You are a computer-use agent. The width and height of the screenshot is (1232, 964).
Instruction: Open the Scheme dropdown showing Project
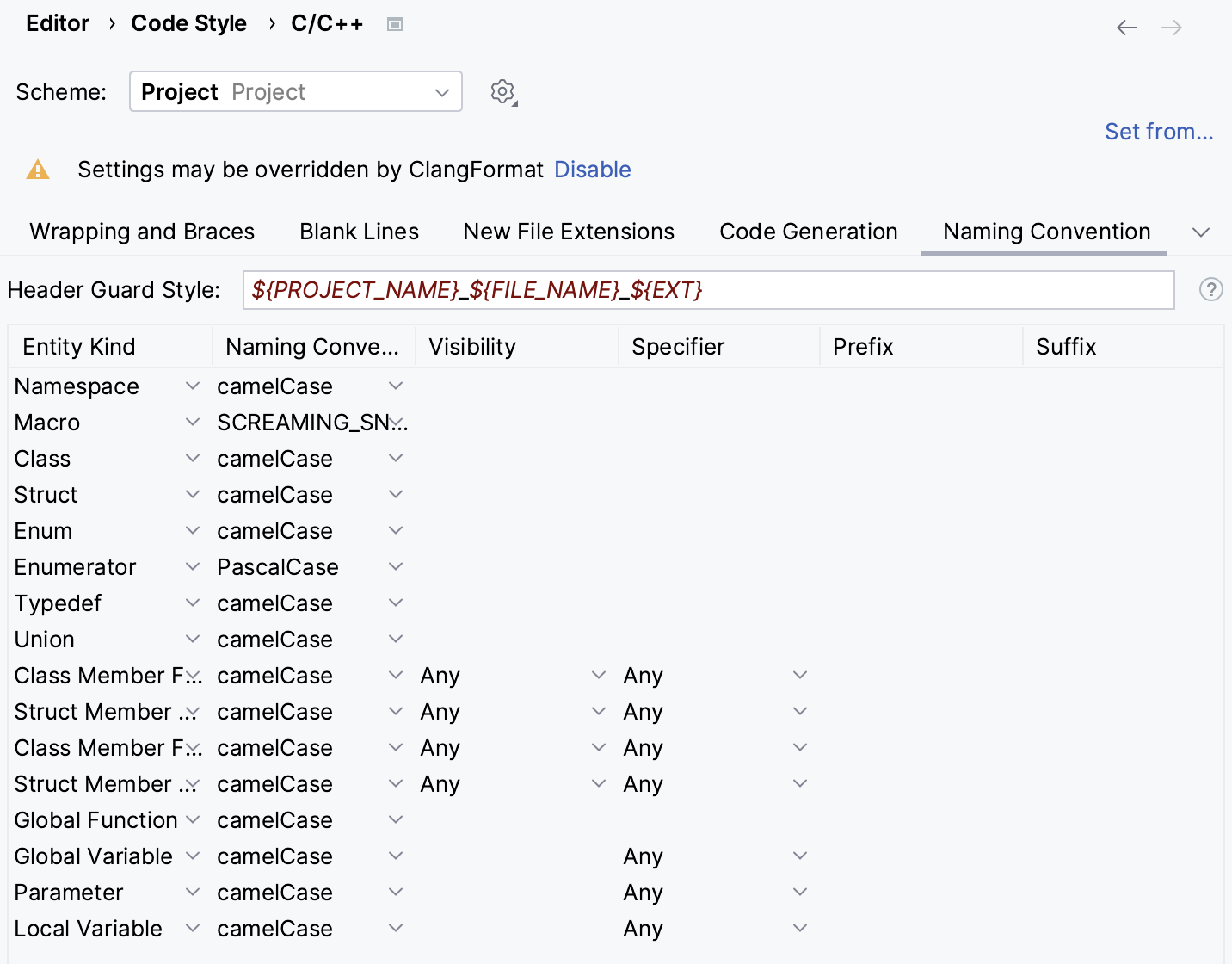pyautogui.click(x=295, y=91)
